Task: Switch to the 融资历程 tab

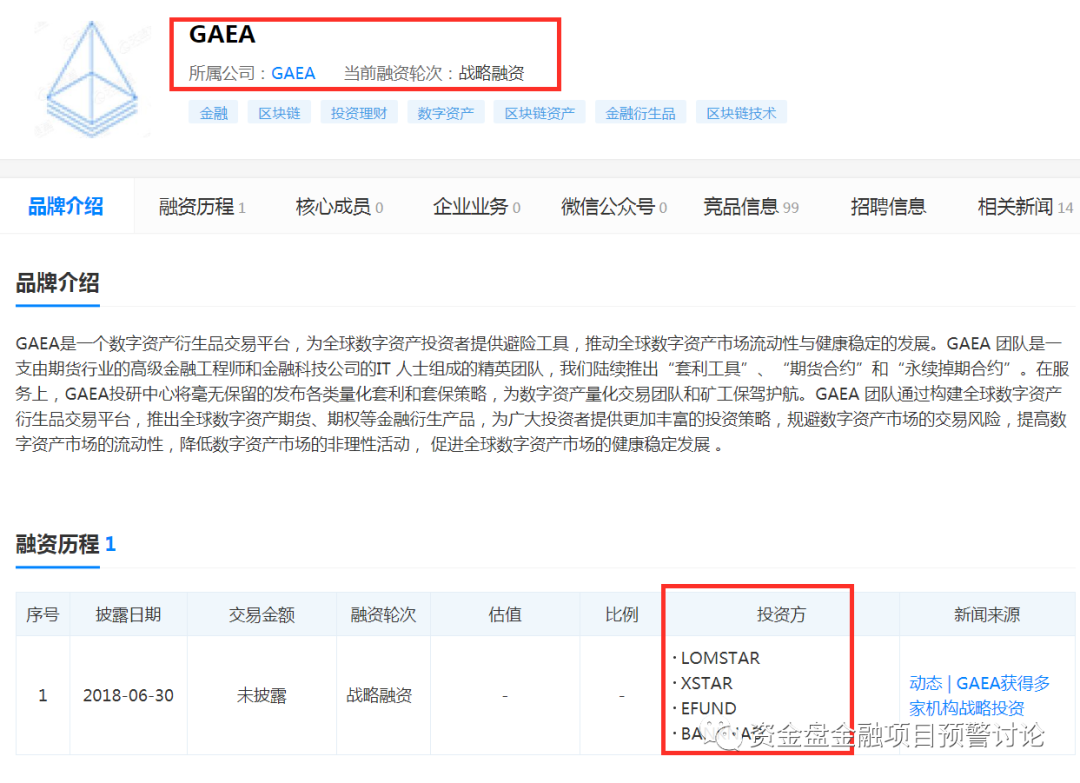Action: point(202,206)
